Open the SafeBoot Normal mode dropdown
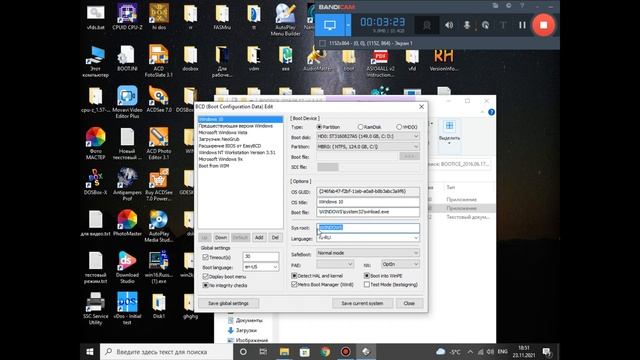 coord(368,253)
